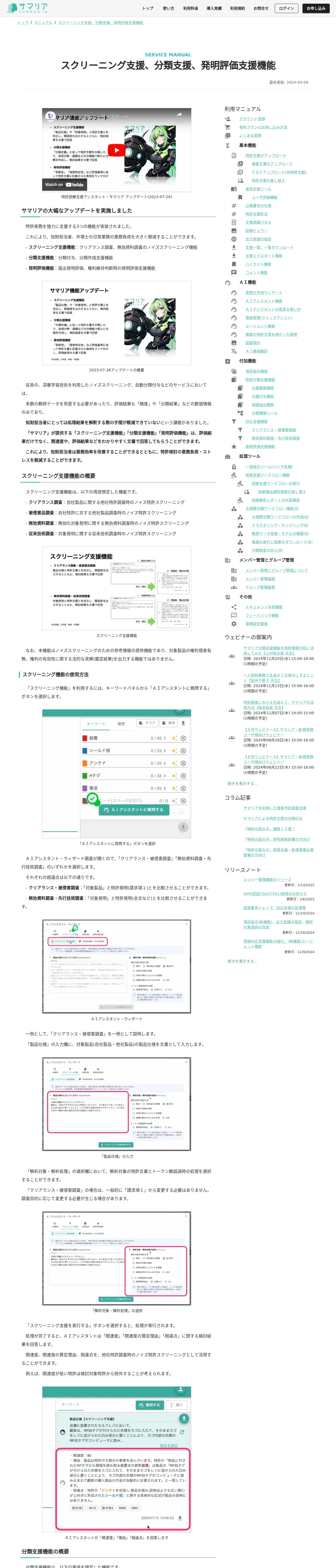
Task: Click the shopping cart icon beside 有料プランのお申し込み方法
Action: click(x=227, y=128)
